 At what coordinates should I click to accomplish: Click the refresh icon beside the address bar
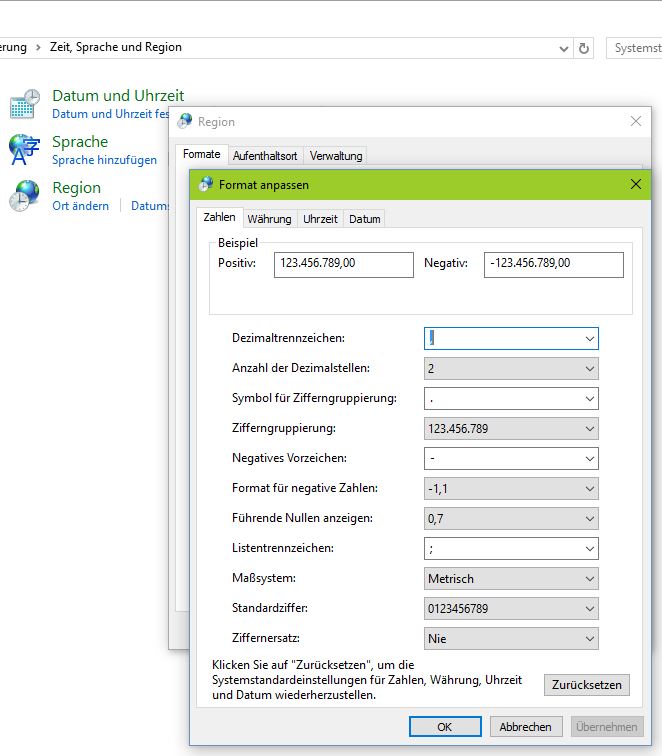(x=585, y=48)
